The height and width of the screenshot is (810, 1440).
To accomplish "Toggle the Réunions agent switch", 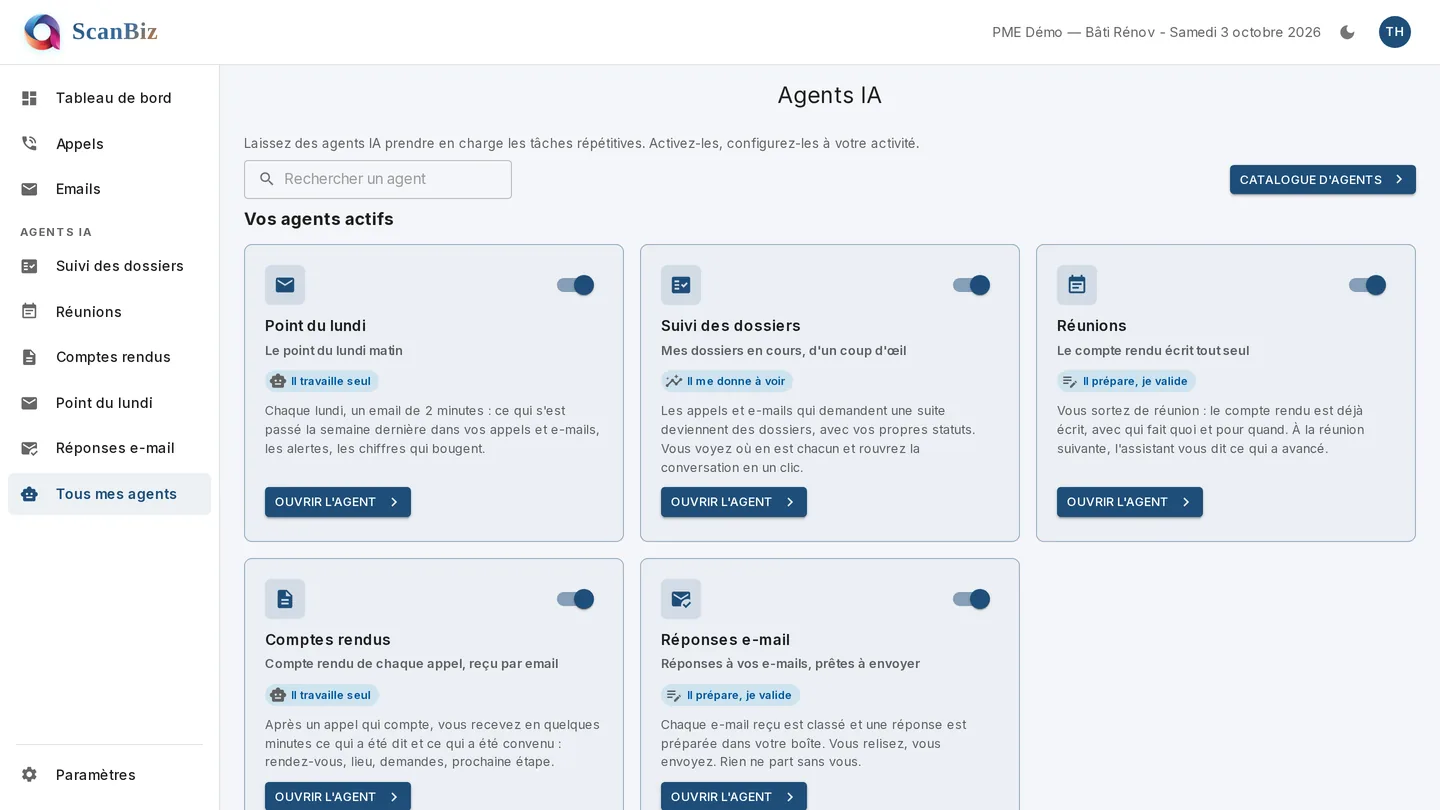I will pyautogui.click(x=1367, y=285).
